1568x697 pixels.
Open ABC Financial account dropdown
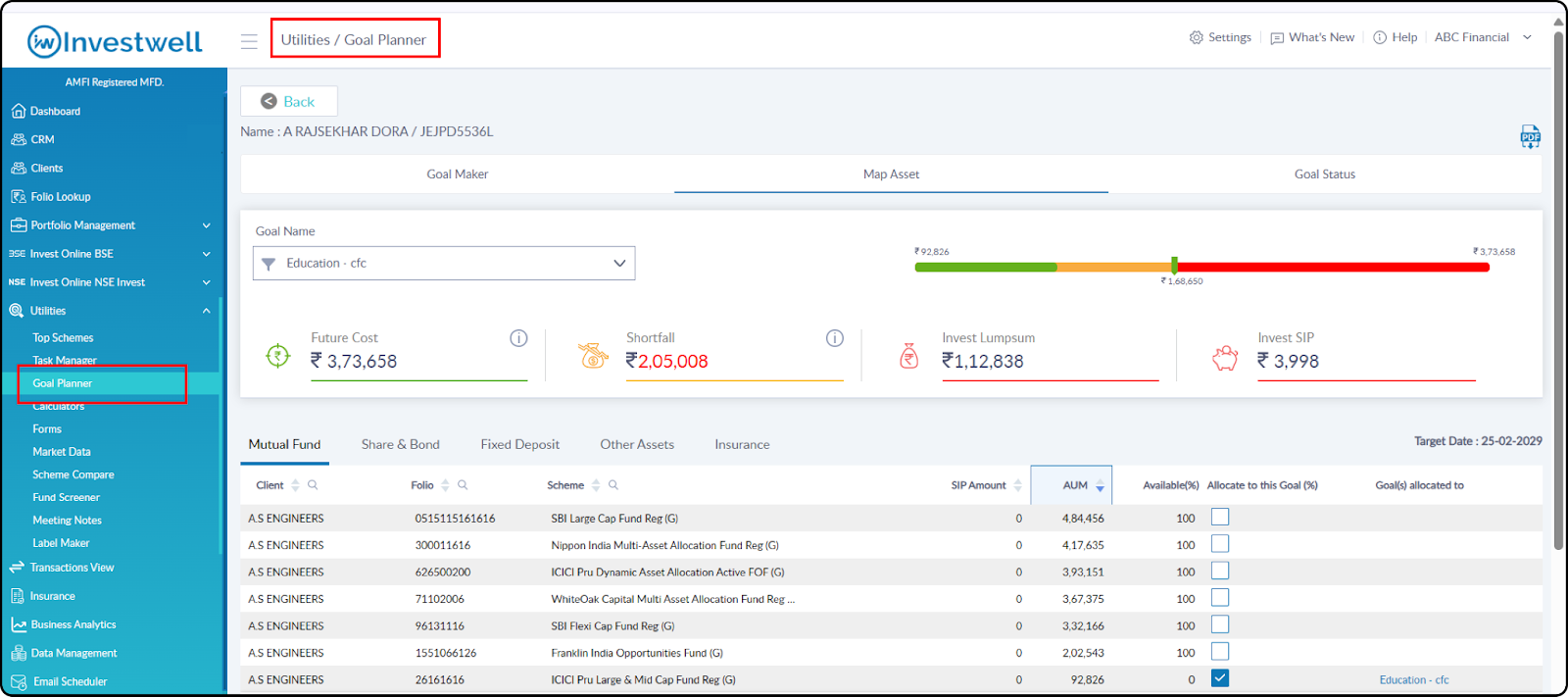1483,37
